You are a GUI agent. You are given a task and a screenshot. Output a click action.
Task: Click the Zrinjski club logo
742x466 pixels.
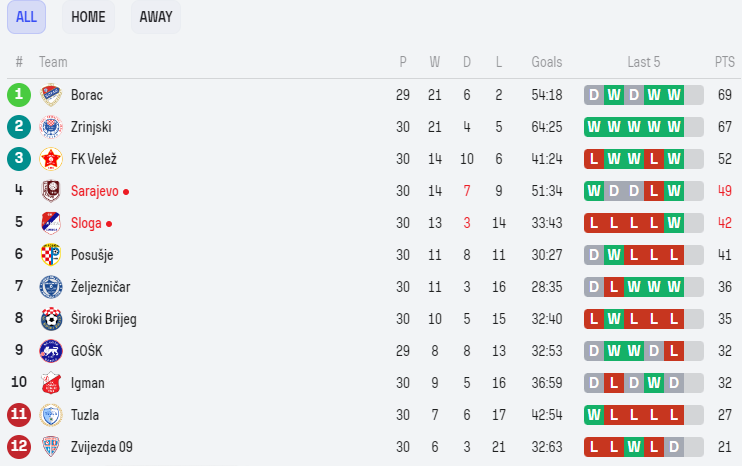click(x=51, y=127)
